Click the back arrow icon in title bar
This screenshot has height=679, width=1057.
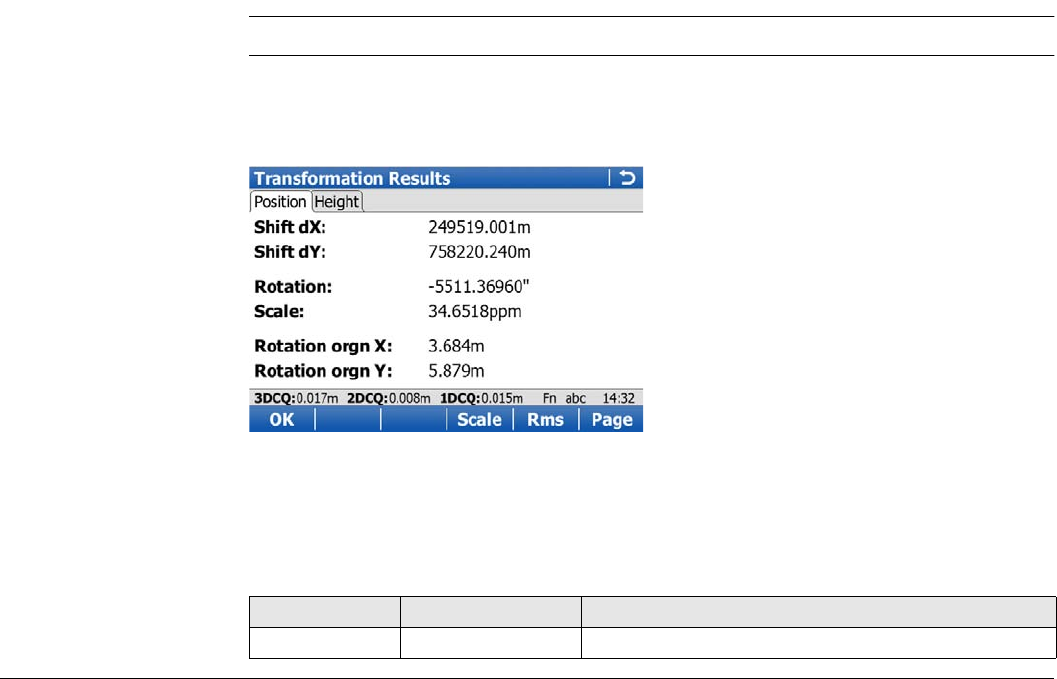click(x=627, y=177)
